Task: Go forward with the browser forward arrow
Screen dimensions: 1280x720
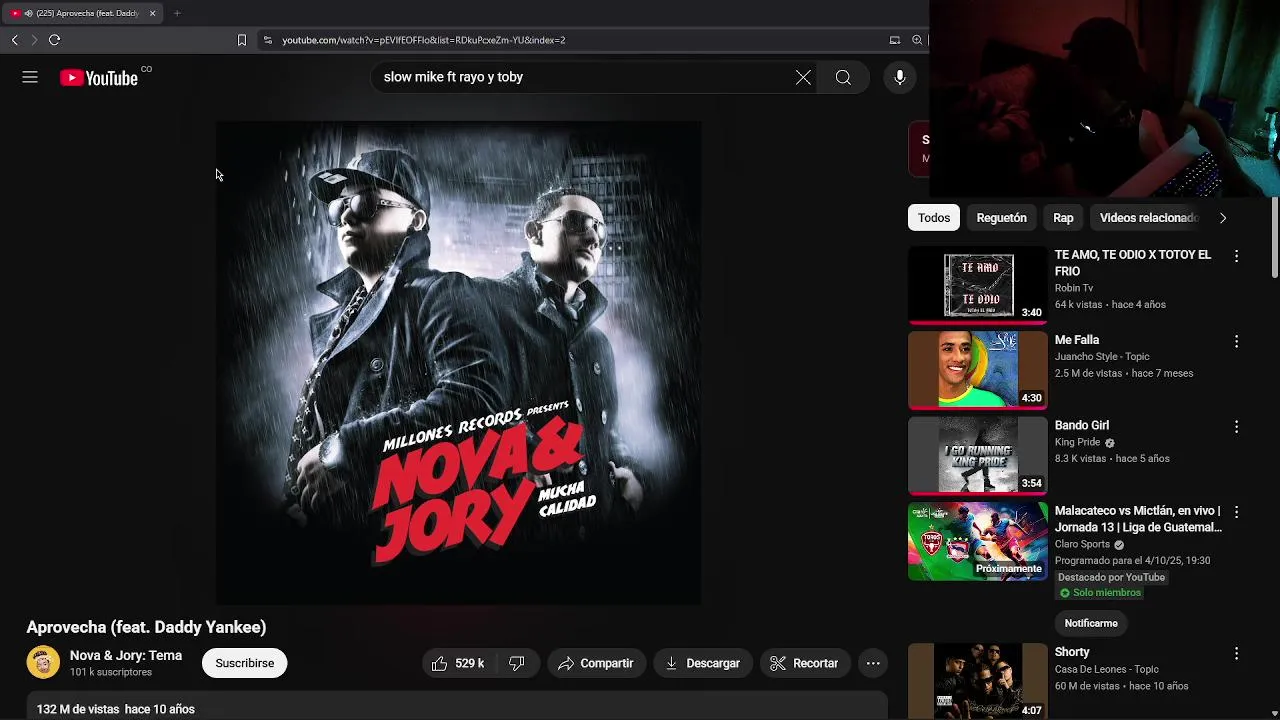Action: [x=33, y=40]
